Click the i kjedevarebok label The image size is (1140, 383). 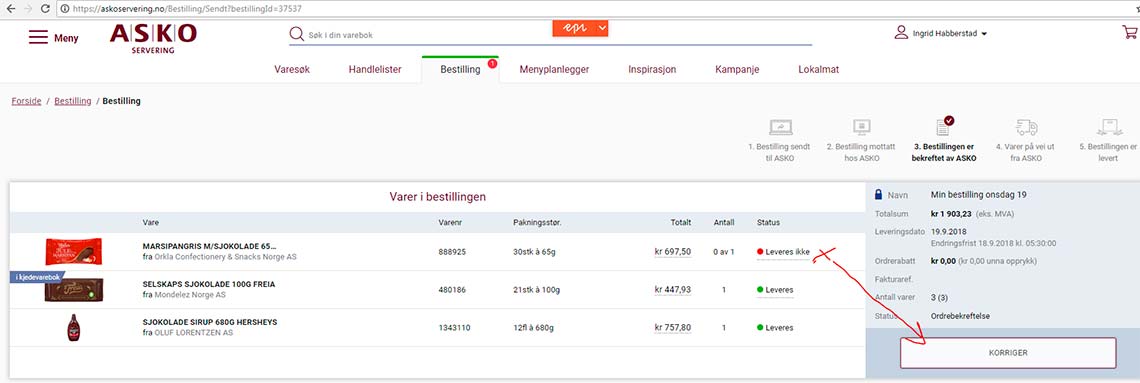[x=37, y=277]
